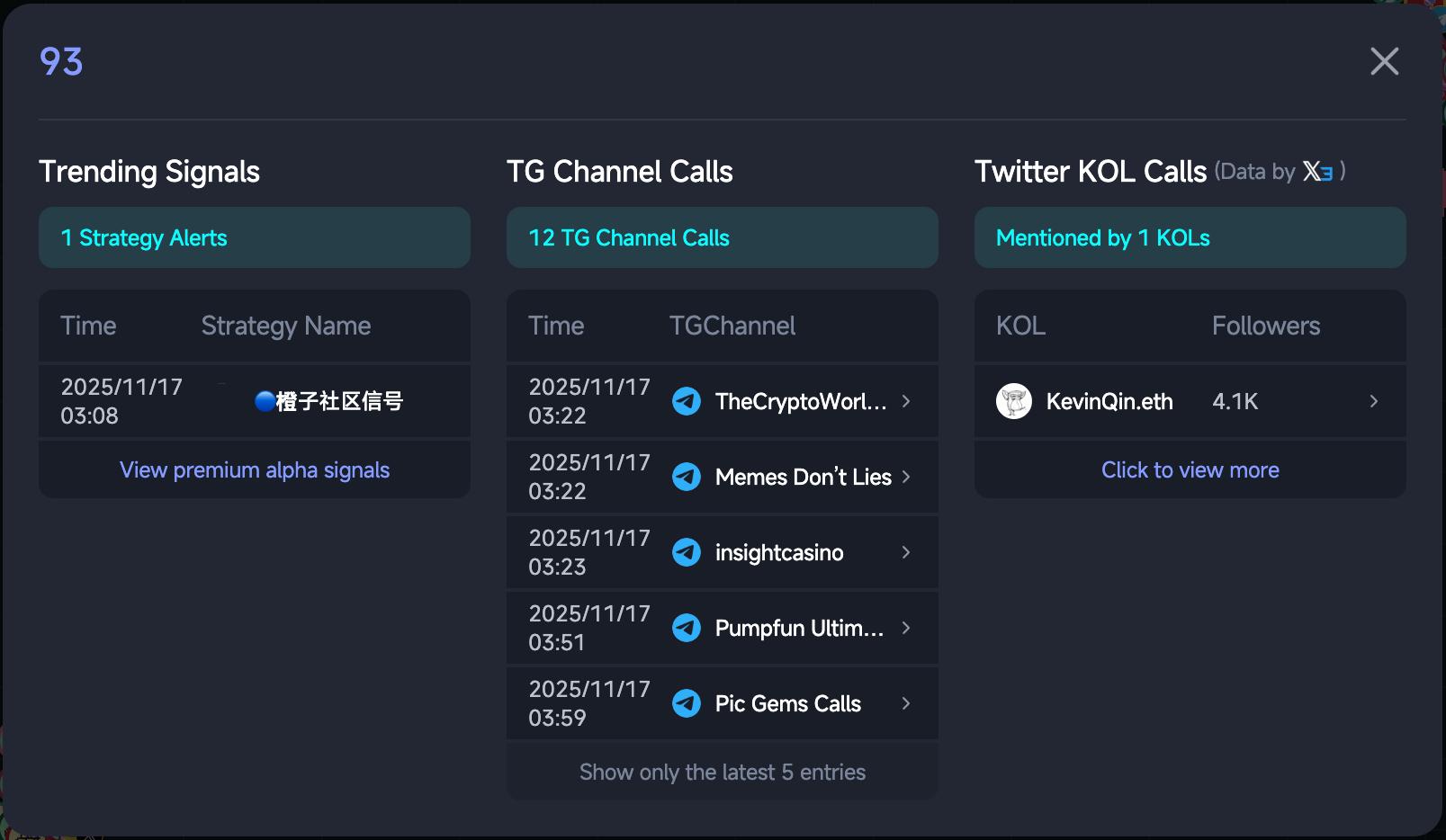Expand Memes Don't Lies row arrow
The width and height of the screenshot is (1446, 840).
[906, 477]
